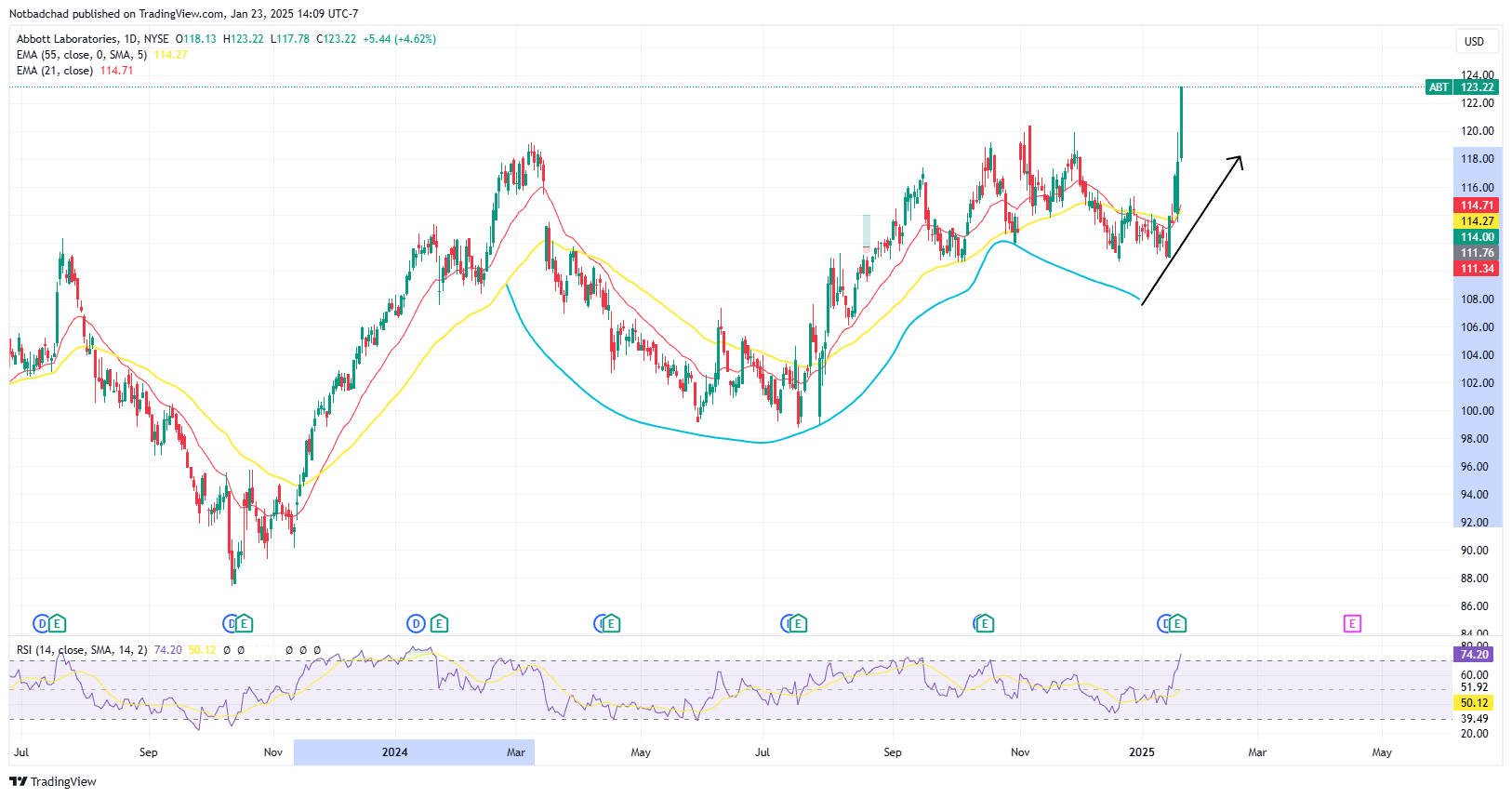Image resolution: width=1512 pixels, height=798 pixels.
Task: Show the July 2024 earnings marker
Action: pos(798,623)
